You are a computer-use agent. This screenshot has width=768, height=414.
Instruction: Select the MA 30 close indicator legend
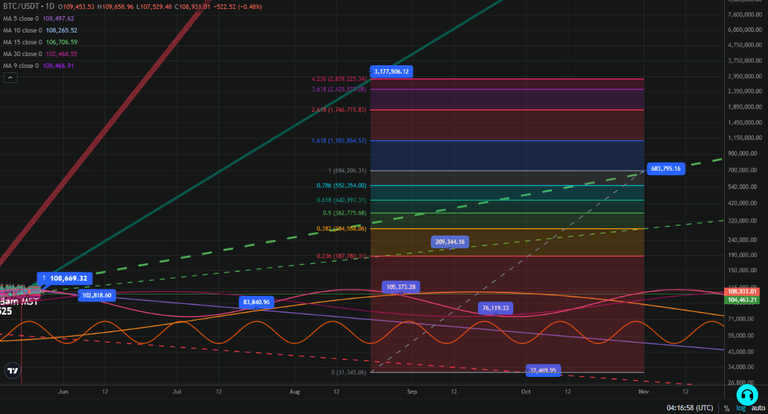point(40,54)
